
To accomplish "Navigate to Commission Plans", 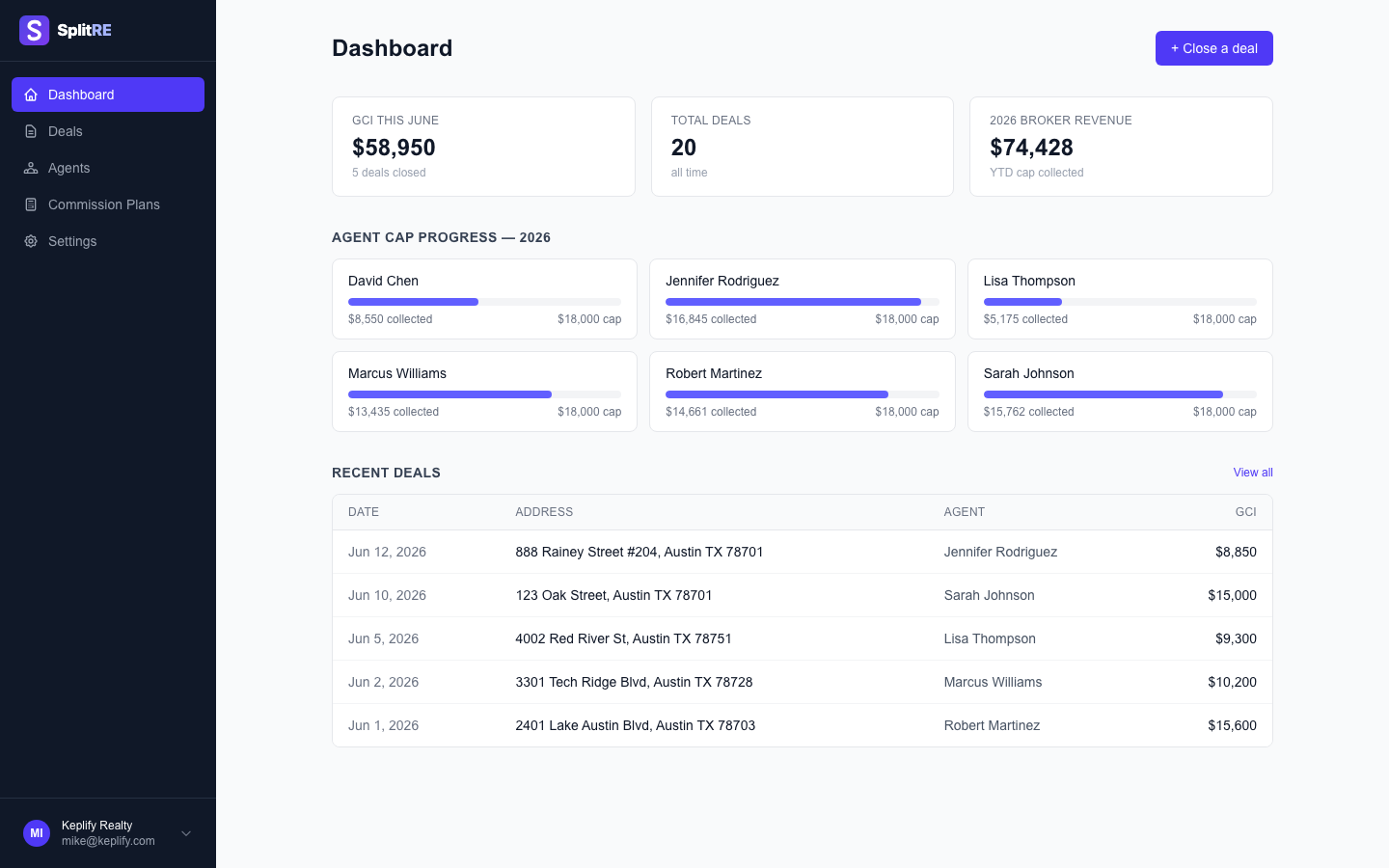I will (108, 204).
